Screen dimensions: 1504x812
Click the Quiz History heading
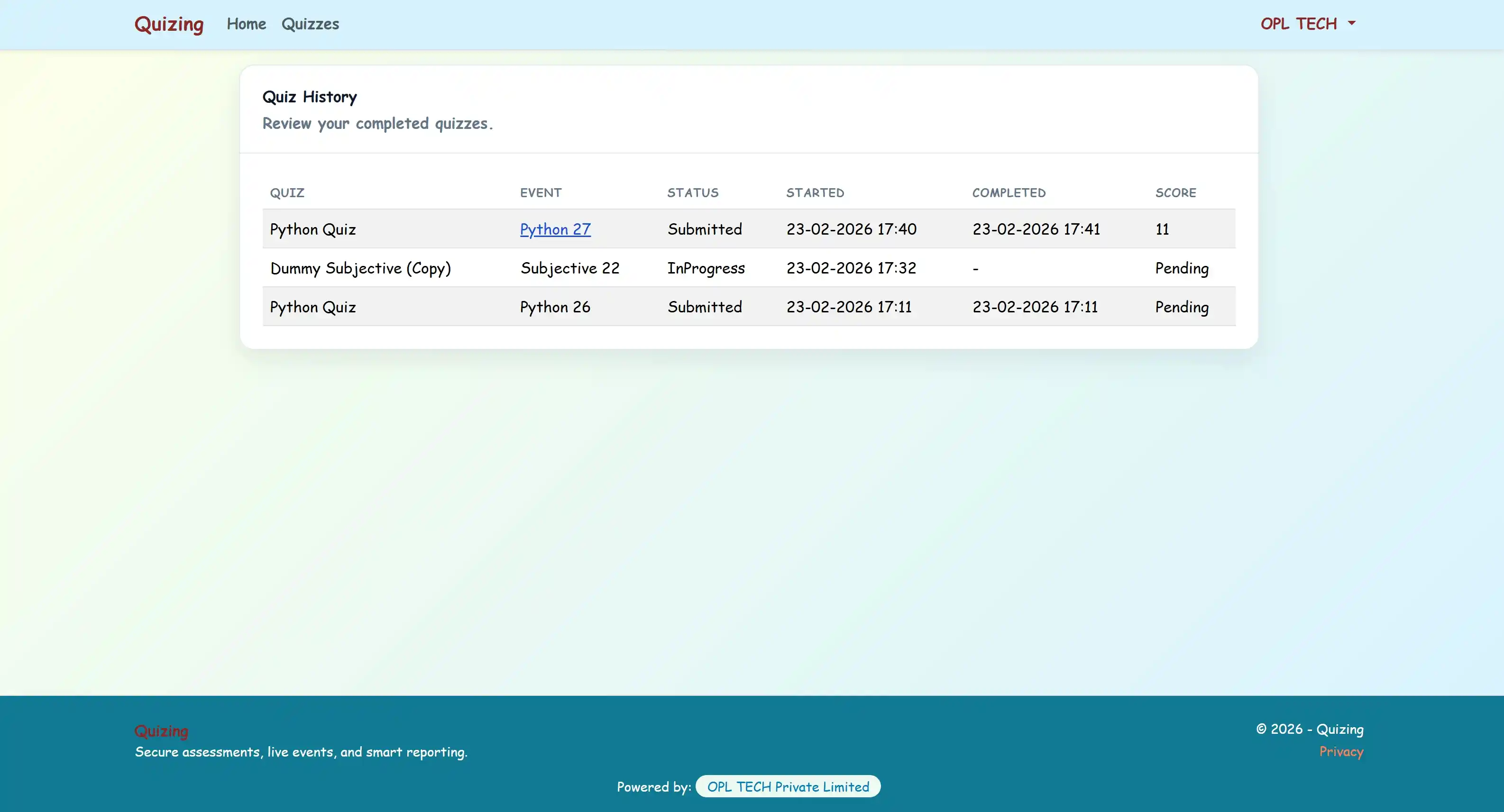click(x=310, y=97)
